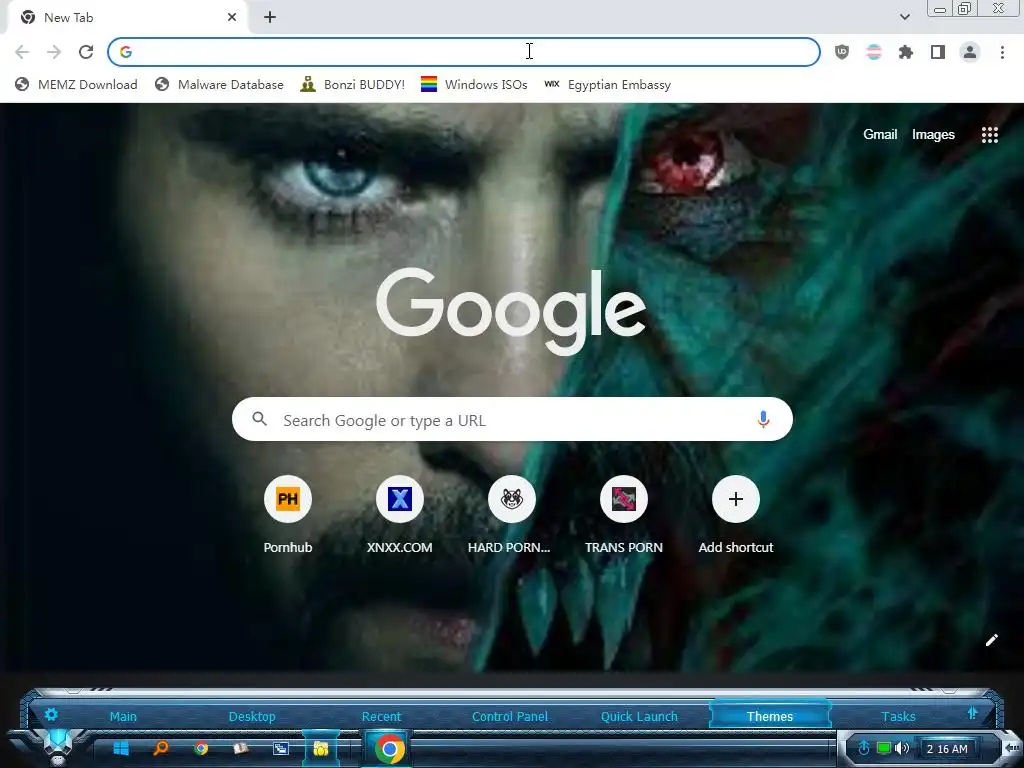Open the Google apps grid
This screenshot has height=768, width=1024.
pyautogui.click(x=990, y=135)
